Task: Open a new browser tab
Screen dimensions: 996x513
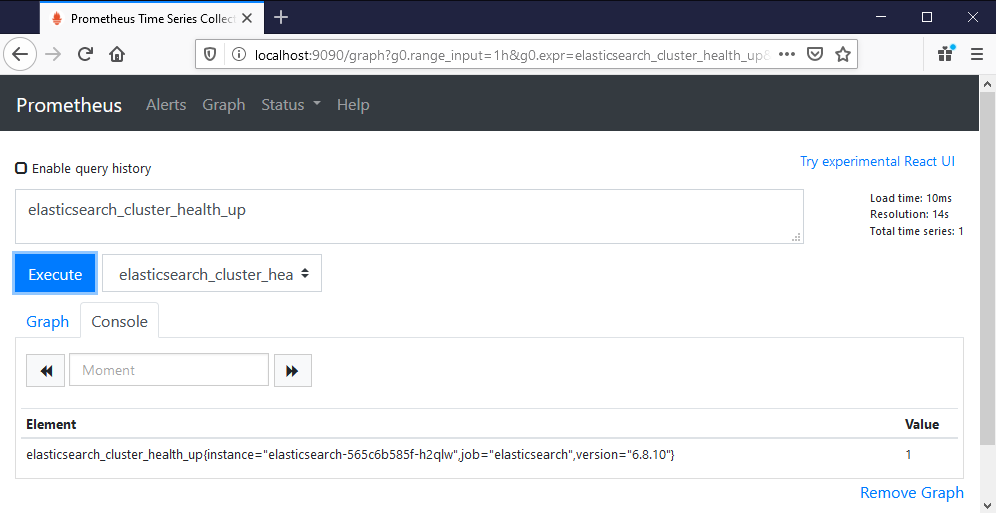Action: 281,17
